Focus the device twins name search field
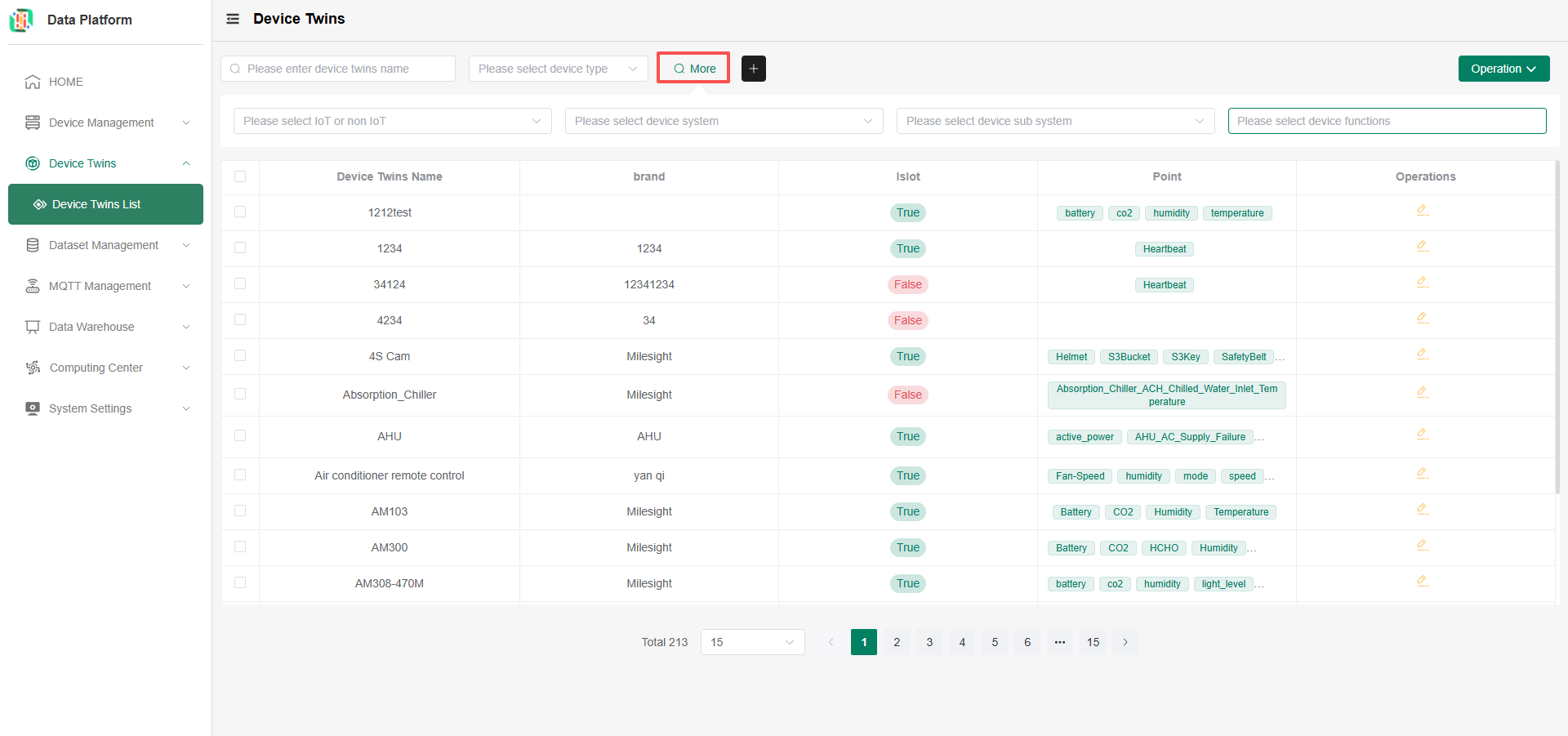This screenshot has width=1568, height=736. 338,69
